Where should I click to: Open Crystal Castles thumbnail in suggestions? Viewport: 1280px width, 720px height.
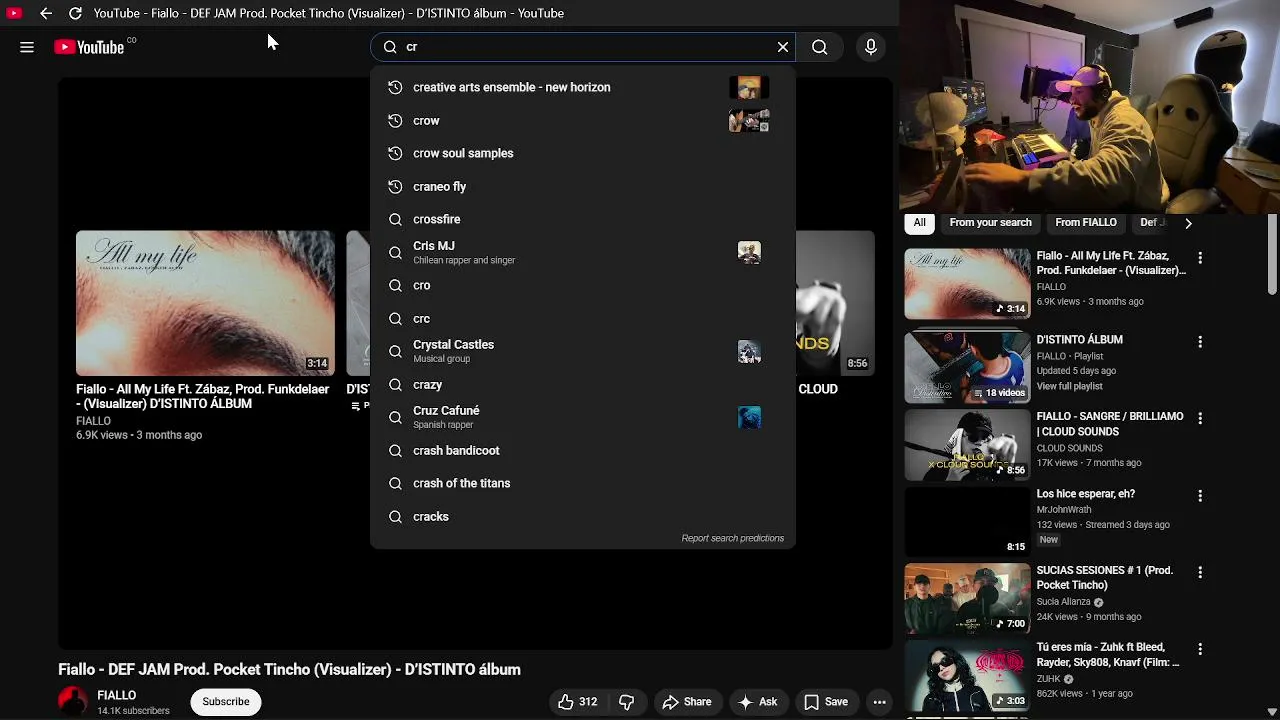(x=749, y=351)
